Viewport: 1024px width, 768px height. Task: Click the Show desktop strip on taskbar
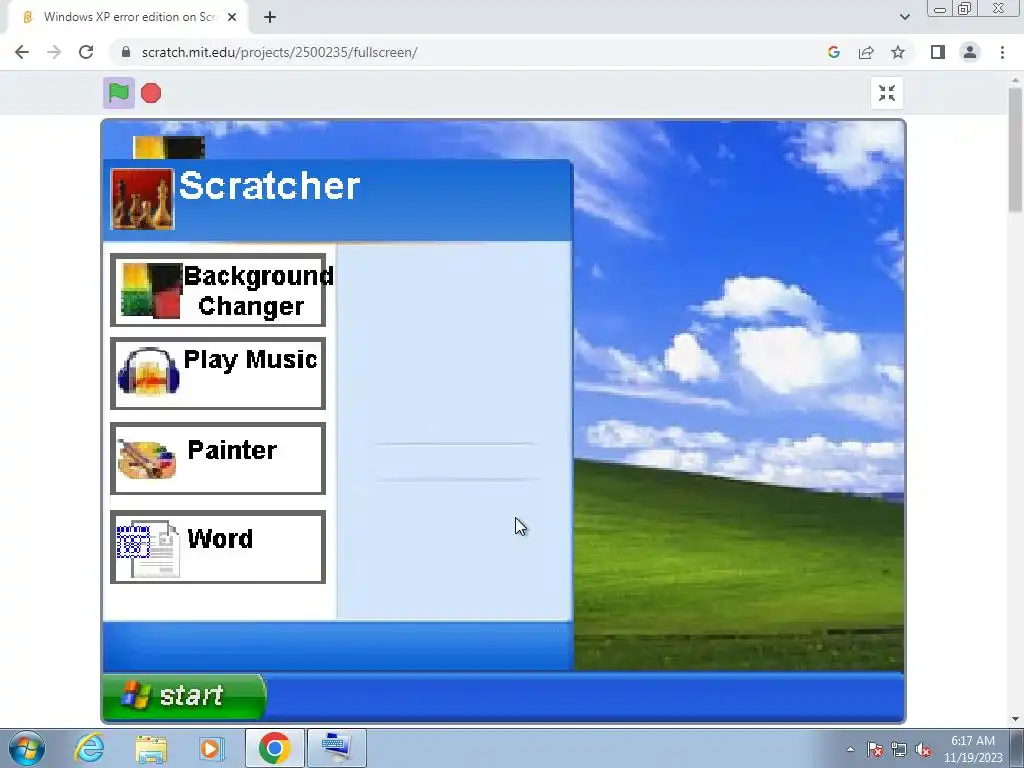click(x=1016, y=748)
